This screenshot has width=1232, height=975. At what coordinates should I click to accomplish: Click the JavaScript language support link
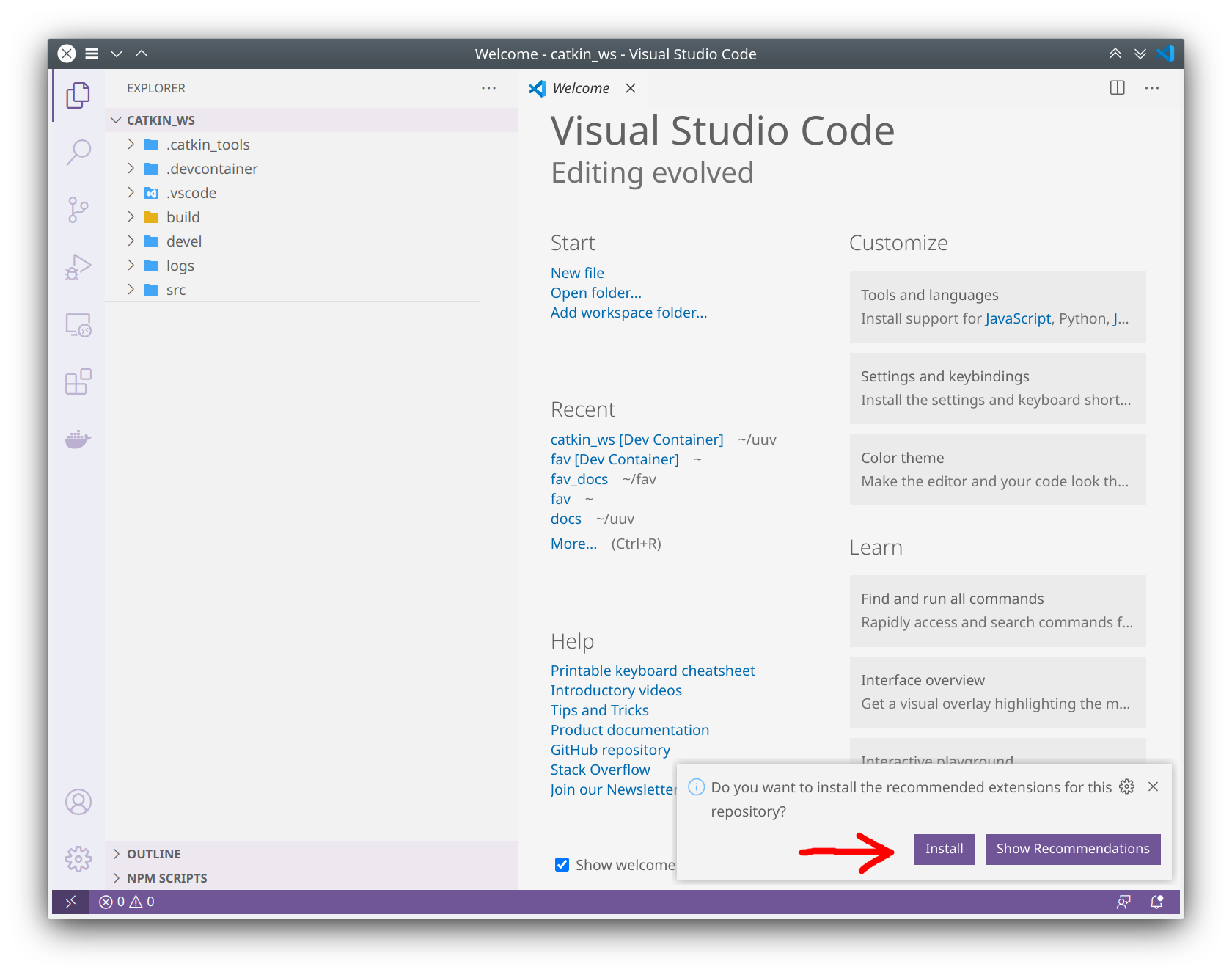click(x=1018, y=318)
